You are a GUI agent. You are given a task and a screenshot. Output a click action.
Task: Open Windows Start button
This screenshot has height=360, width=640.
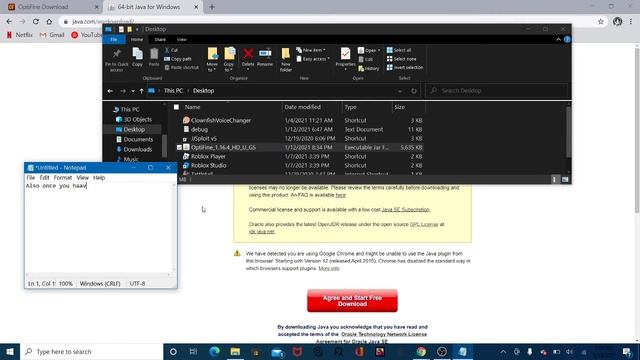tap(10, 352)
